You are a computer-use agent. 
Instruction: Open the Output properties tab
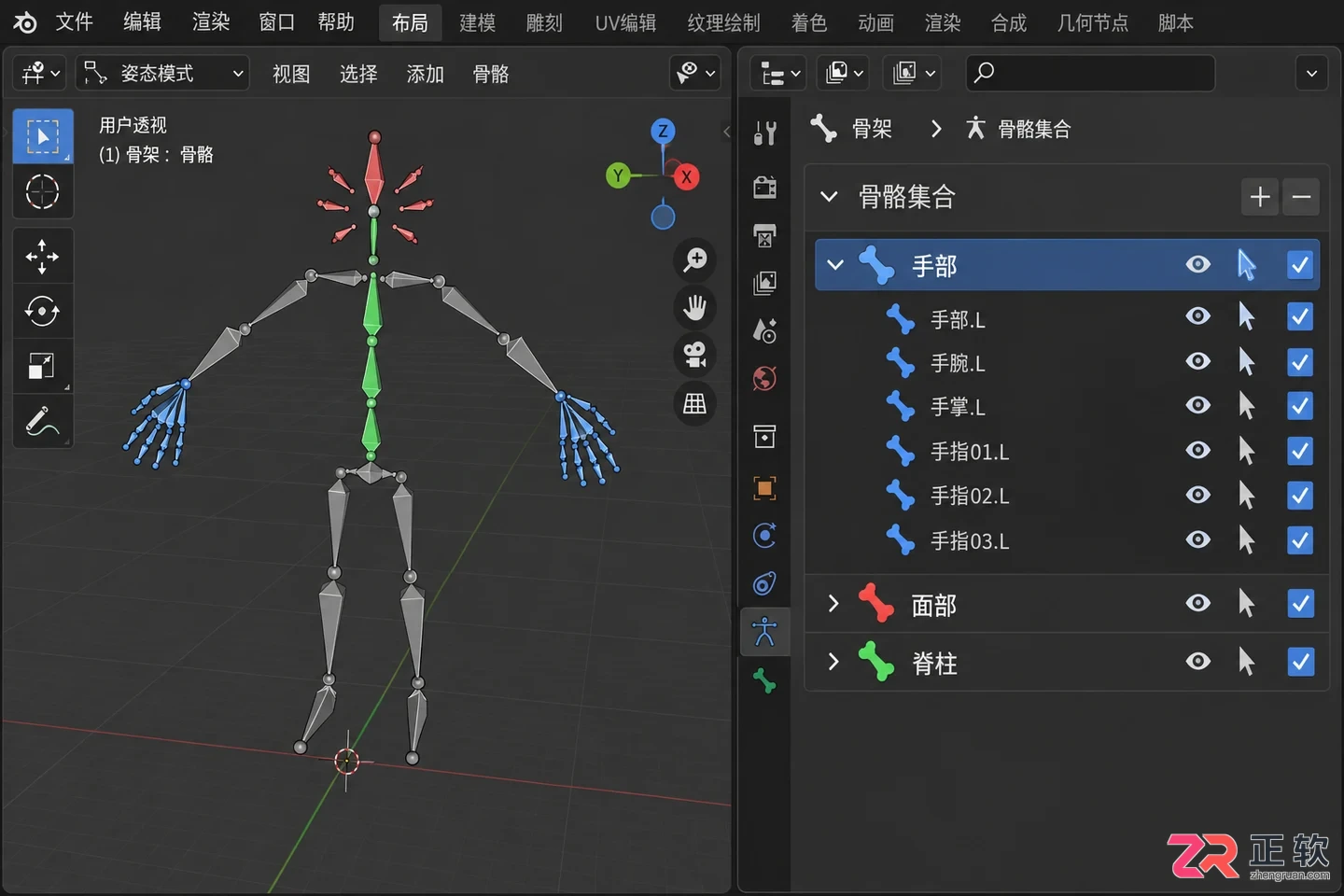pyautogui.click(x=764, y=235)
